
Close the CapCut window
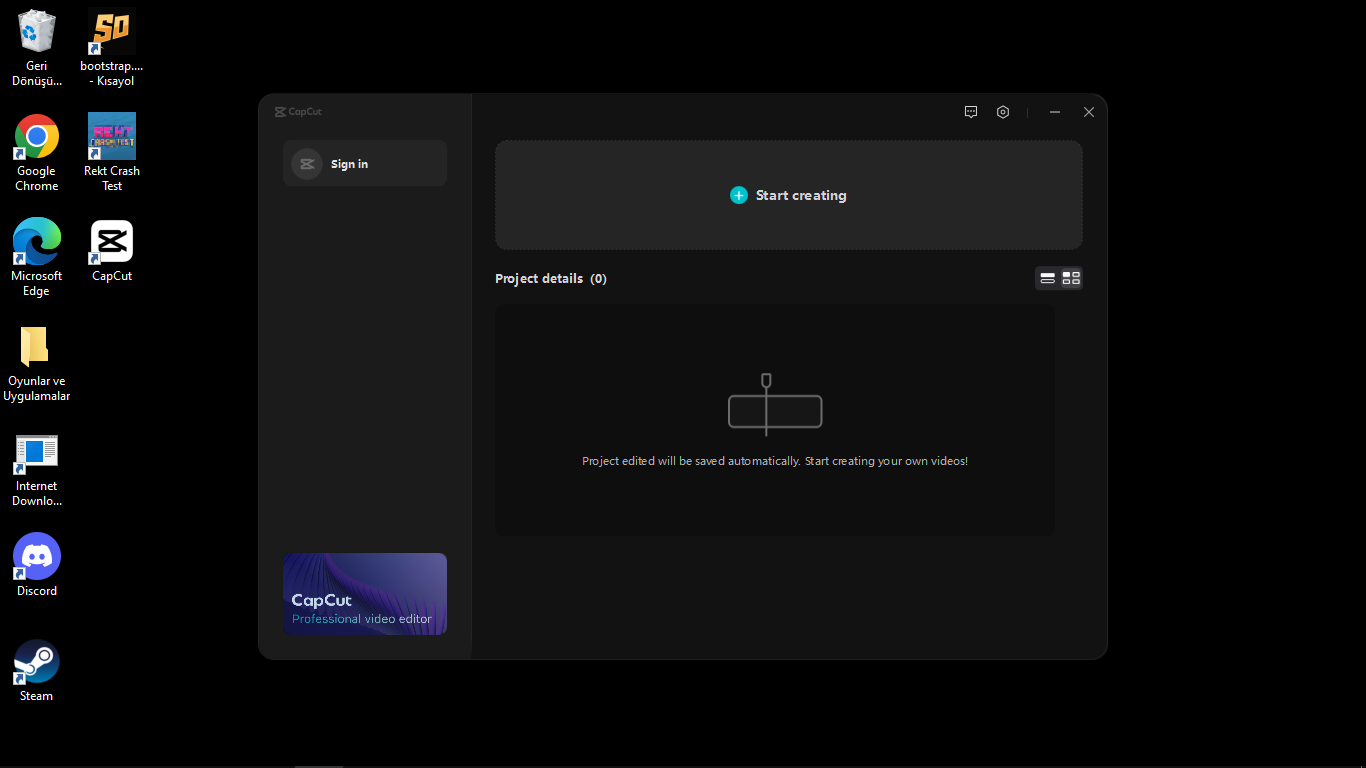tap(1089, 112)
